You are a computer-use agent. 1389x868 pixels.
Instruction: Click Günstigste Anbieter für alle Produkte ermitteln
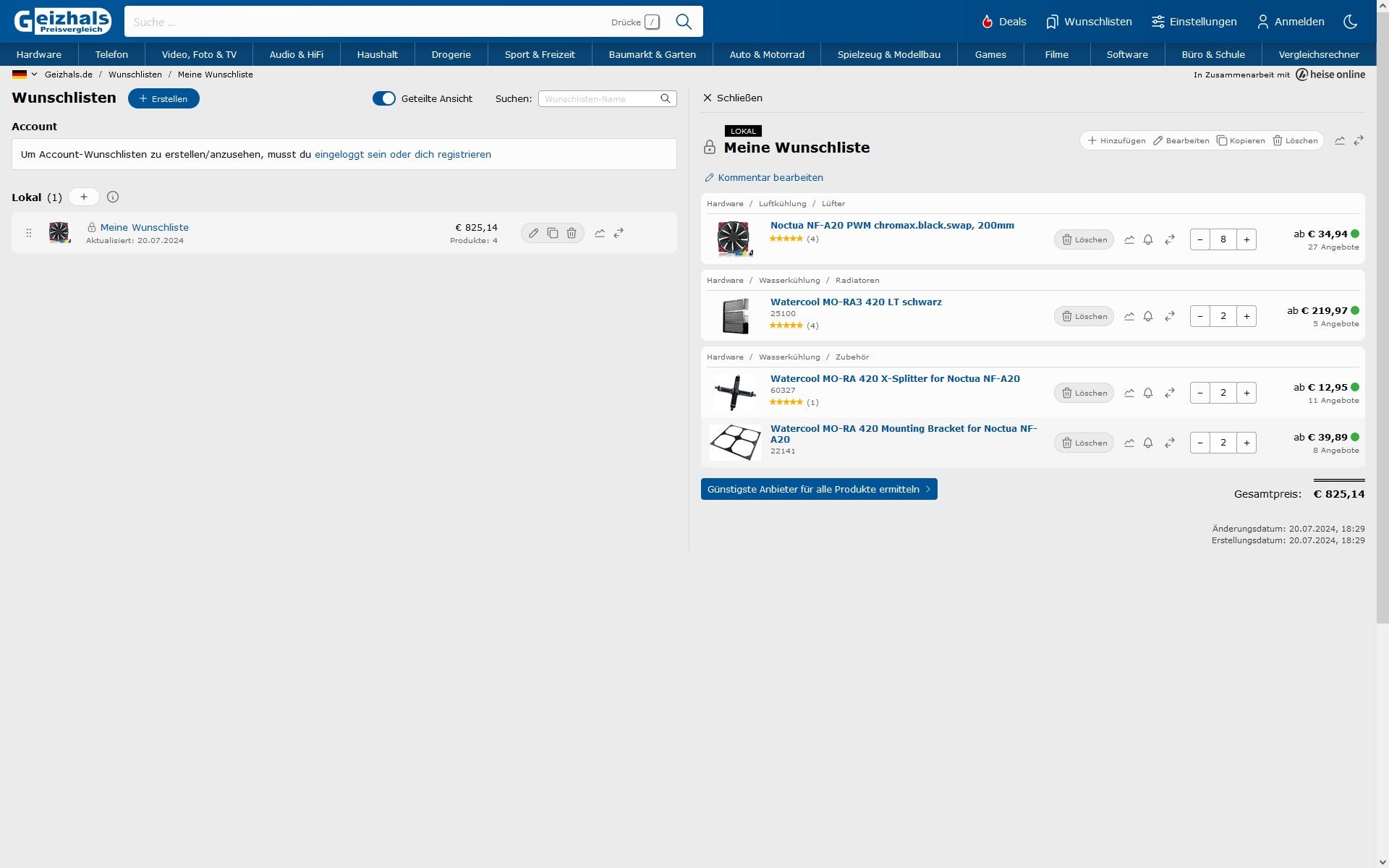[819, 489]
